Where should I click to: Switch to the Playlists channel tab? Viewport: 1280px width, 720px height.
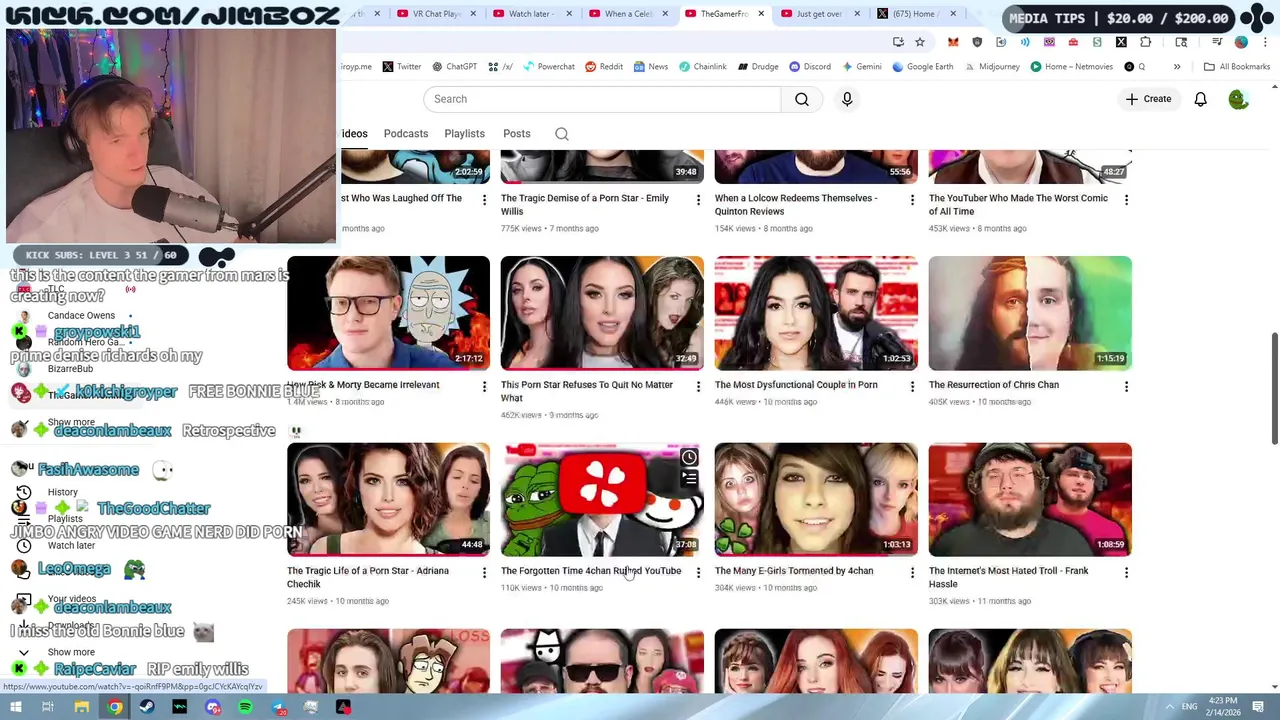point(464,134)
